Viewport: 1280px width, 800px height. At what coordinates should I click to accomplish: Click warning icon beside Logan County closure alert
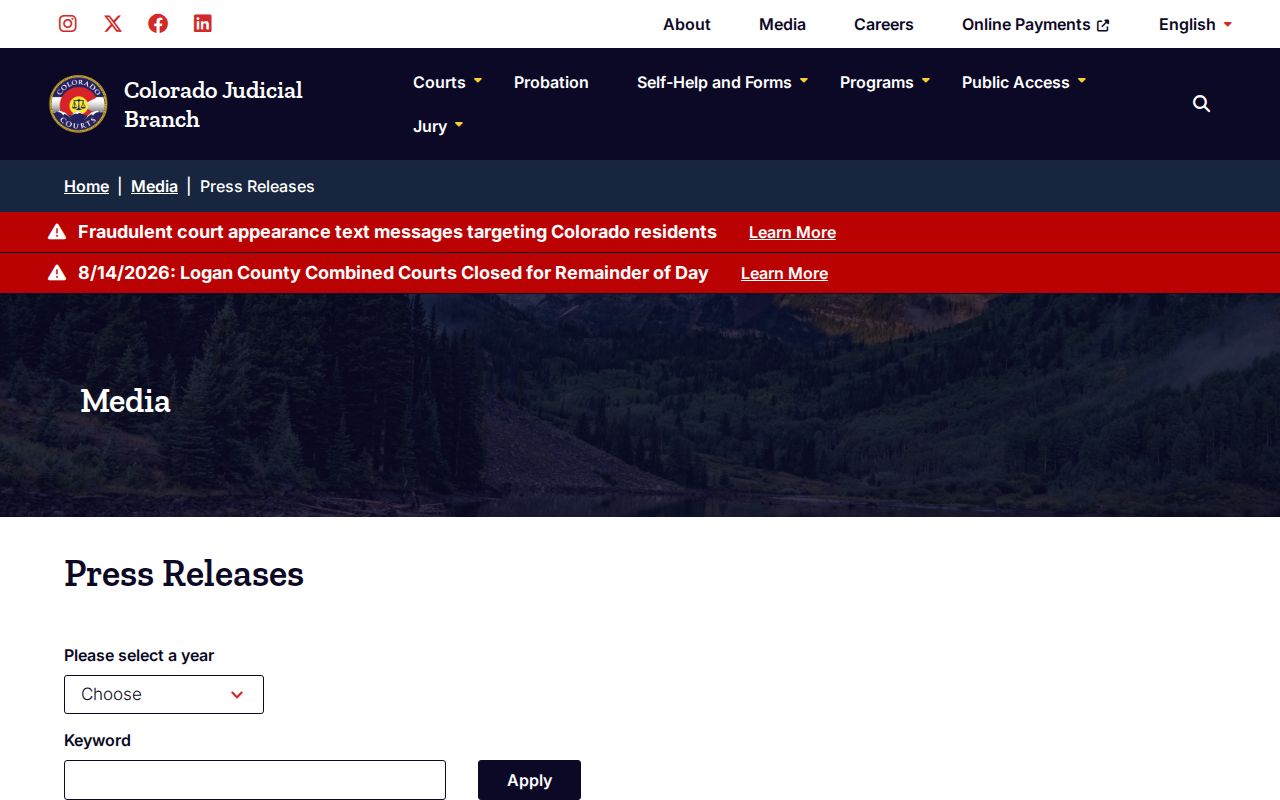(x=57, y=273)
